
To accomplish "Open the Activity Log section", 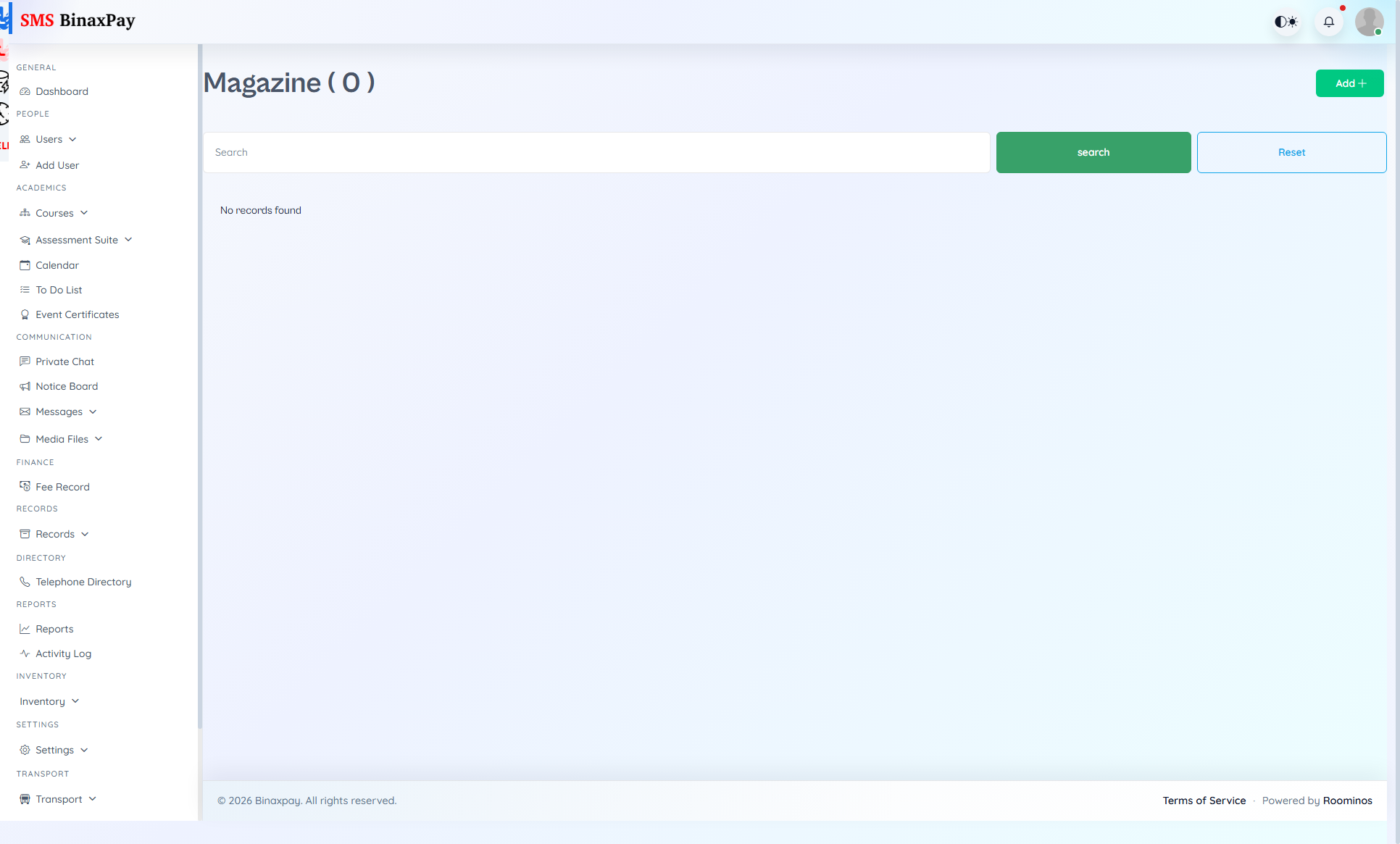I will (x=63, y=653).
